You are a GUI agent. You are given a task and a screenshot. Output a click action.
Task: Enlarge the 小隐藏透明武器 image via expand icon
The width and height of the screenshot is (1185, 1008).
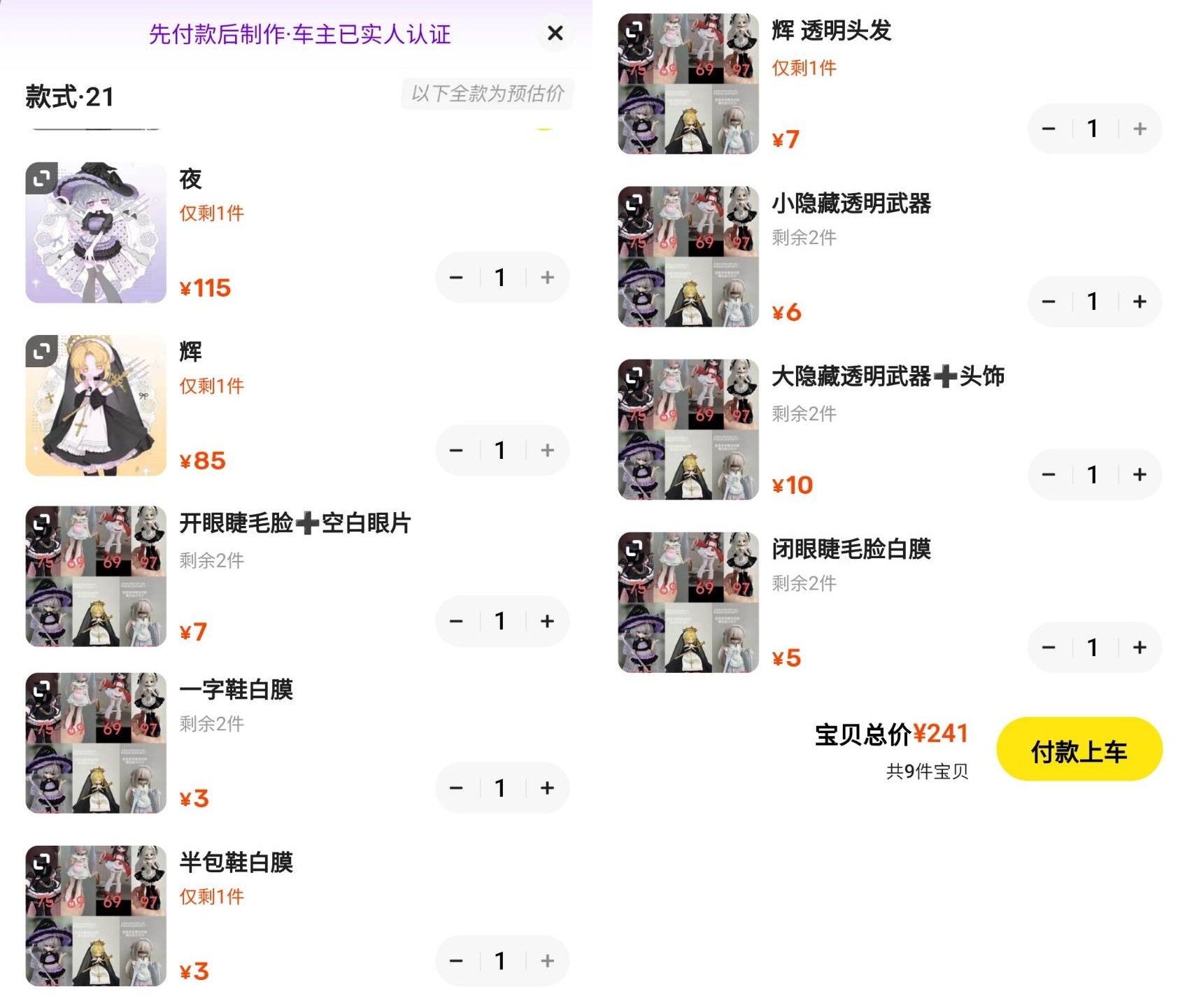[x=634, y=202]
